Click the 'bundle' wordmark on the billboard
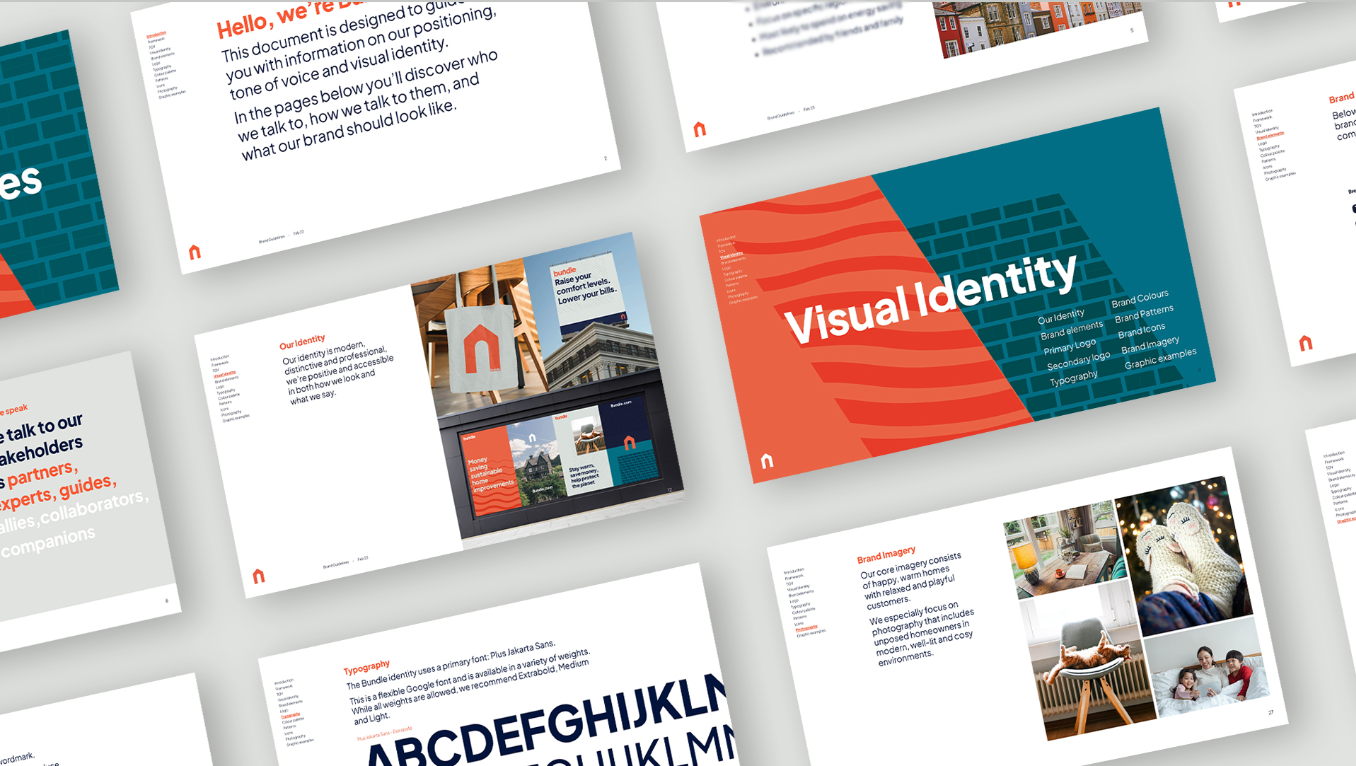 click(566, 271)
